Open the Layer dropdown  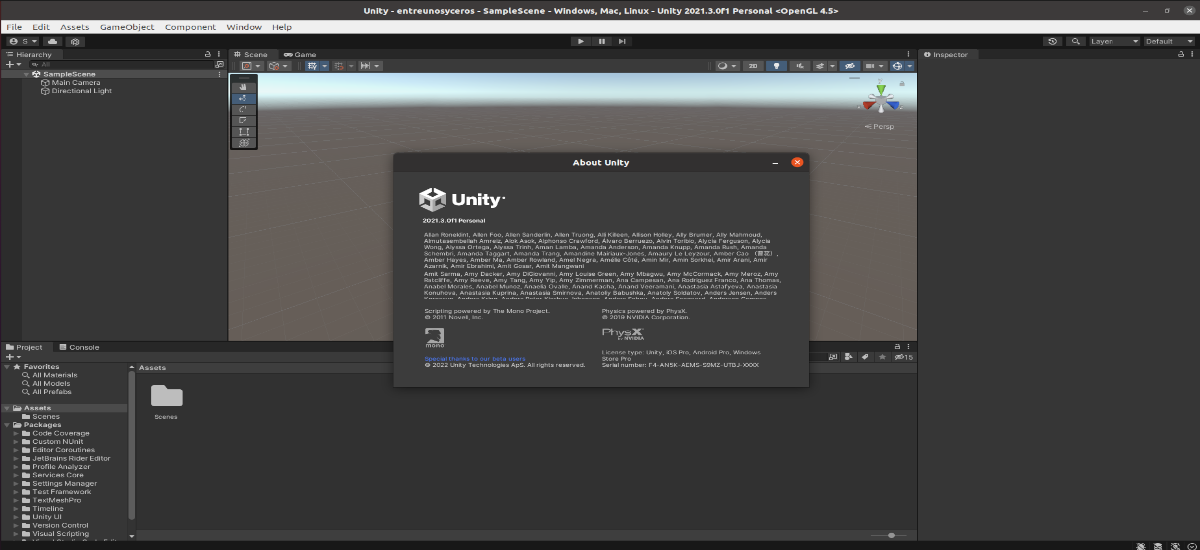pyautogui.click(x=1114, y=41)
